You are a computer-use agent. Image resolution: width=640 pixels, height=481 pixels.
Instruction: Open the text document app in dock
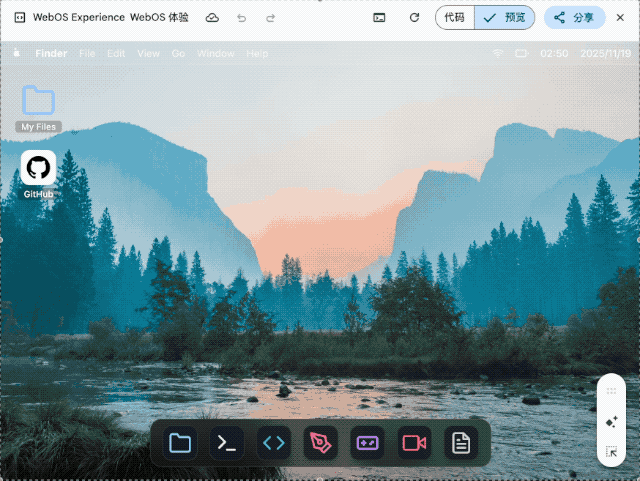(x=460, y=442)
